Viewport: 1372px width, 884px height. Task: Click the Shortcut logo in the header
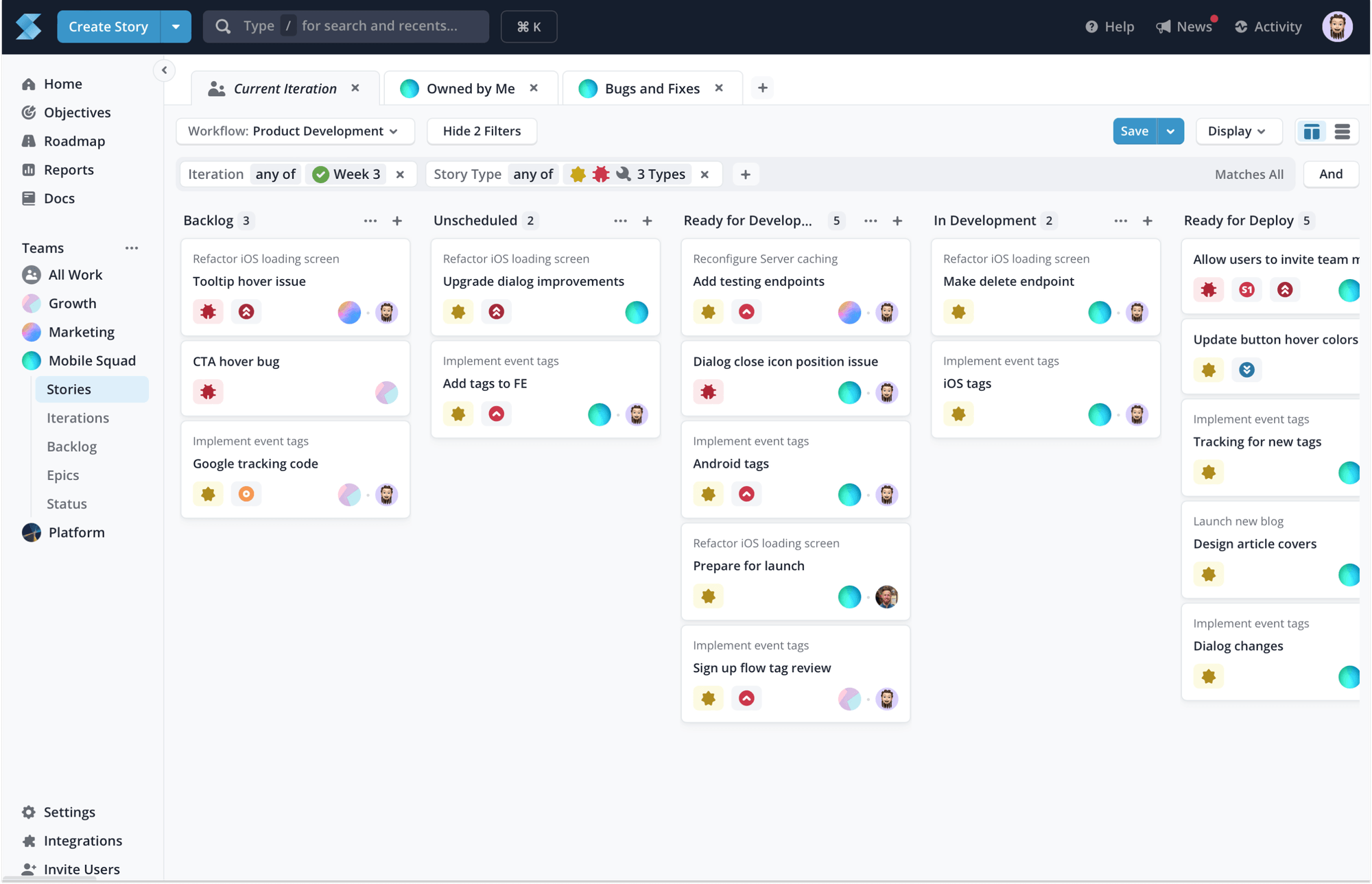pos(29,27)
